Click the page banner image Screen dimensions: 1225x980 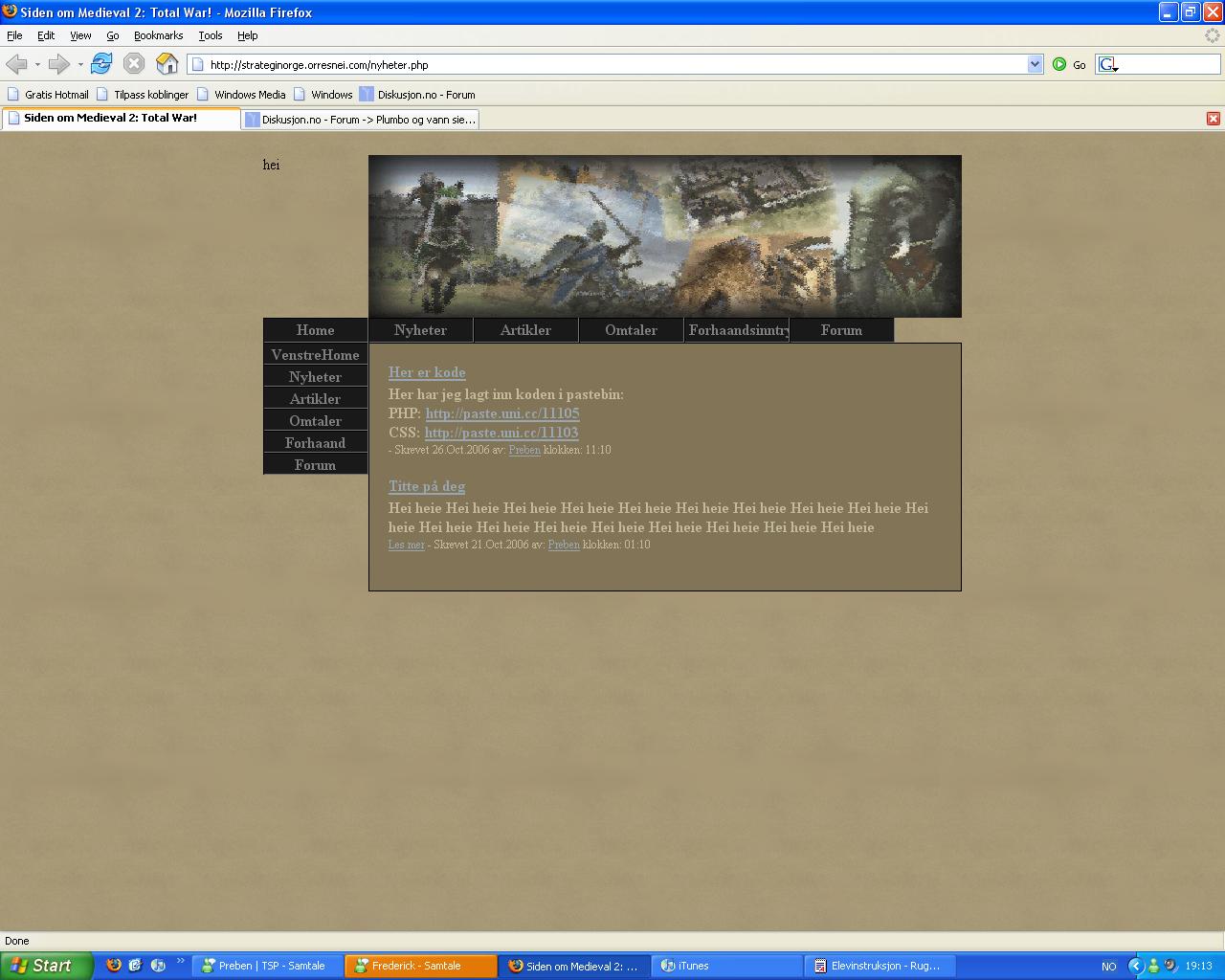pos(664,235)
